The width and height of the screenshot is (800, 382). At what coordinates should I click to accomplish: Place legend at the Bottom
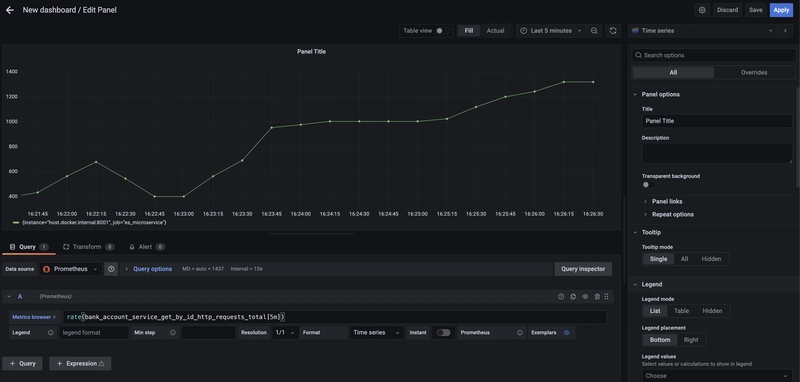point(660,340)
